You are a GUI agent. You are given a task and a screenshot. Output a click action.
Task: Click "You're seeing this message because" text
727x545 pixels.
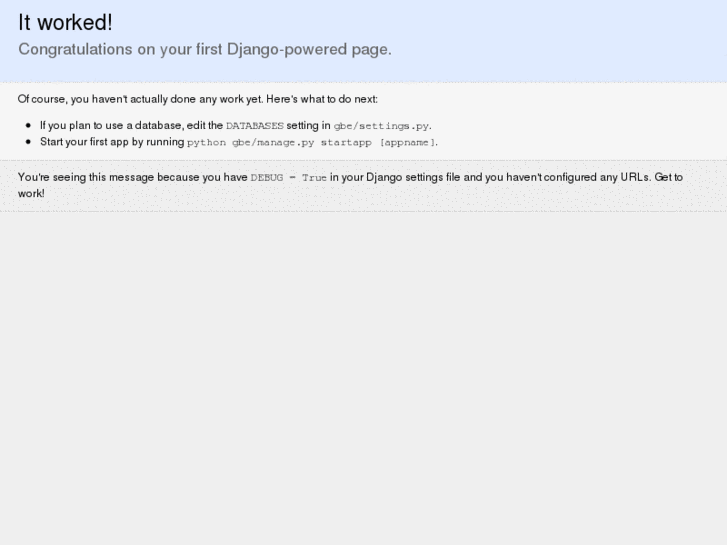[110, 177]
